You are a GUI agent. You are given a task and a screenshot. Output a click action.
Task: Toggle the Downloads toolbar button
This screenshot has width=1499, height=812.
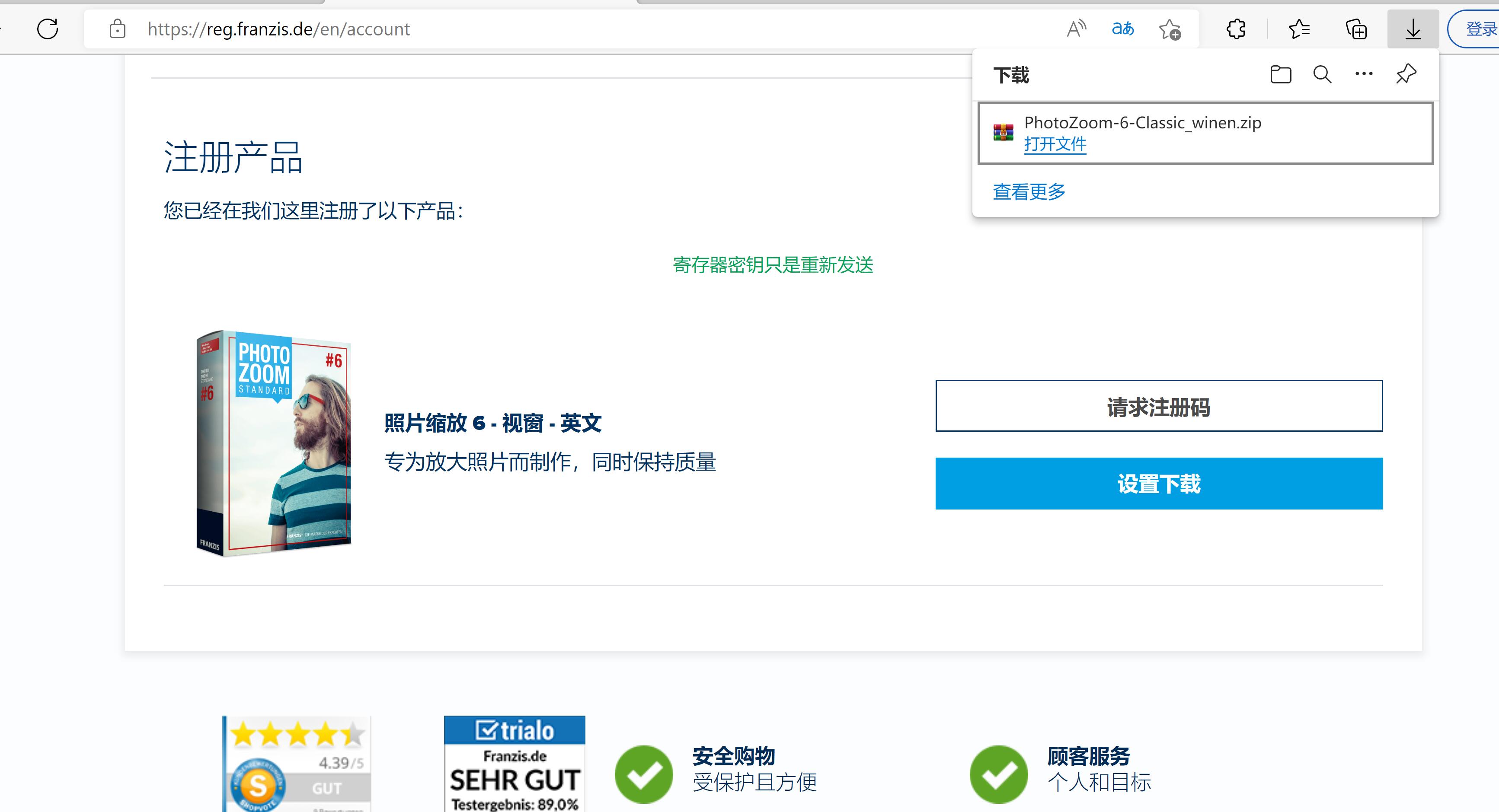point(1413,29)
